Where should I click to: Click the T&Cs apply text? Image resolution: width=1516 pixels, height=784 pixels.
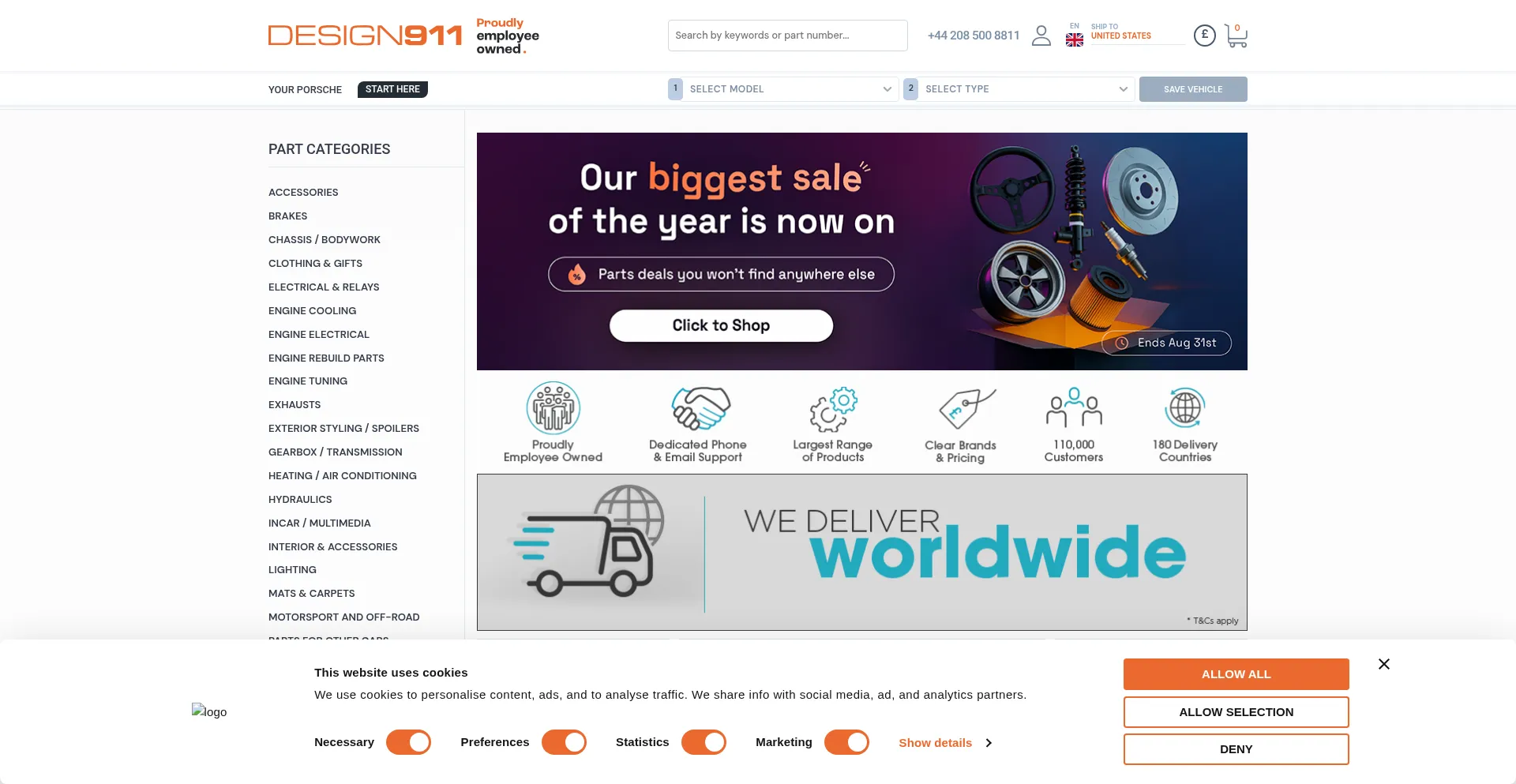point(1213,621)
